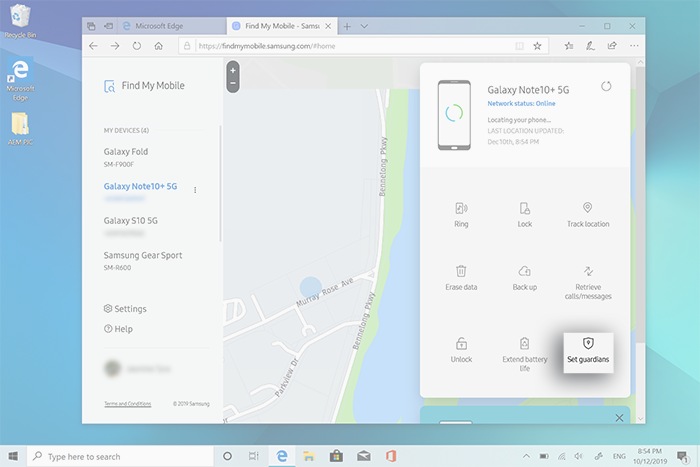This screenshot has height=467, width=700.
Task: Switch to Microsoft Edge tab
Action: pos(171,26)
